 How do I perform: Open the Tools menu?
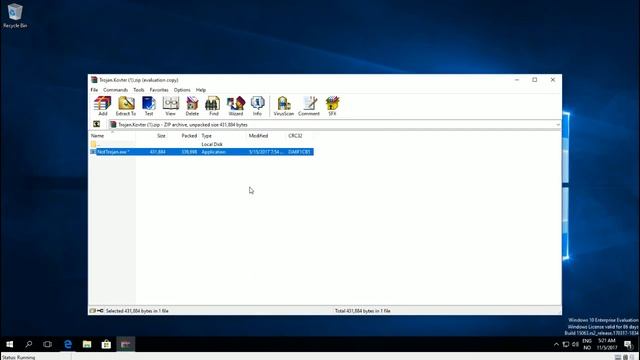(x=139, y=90)
